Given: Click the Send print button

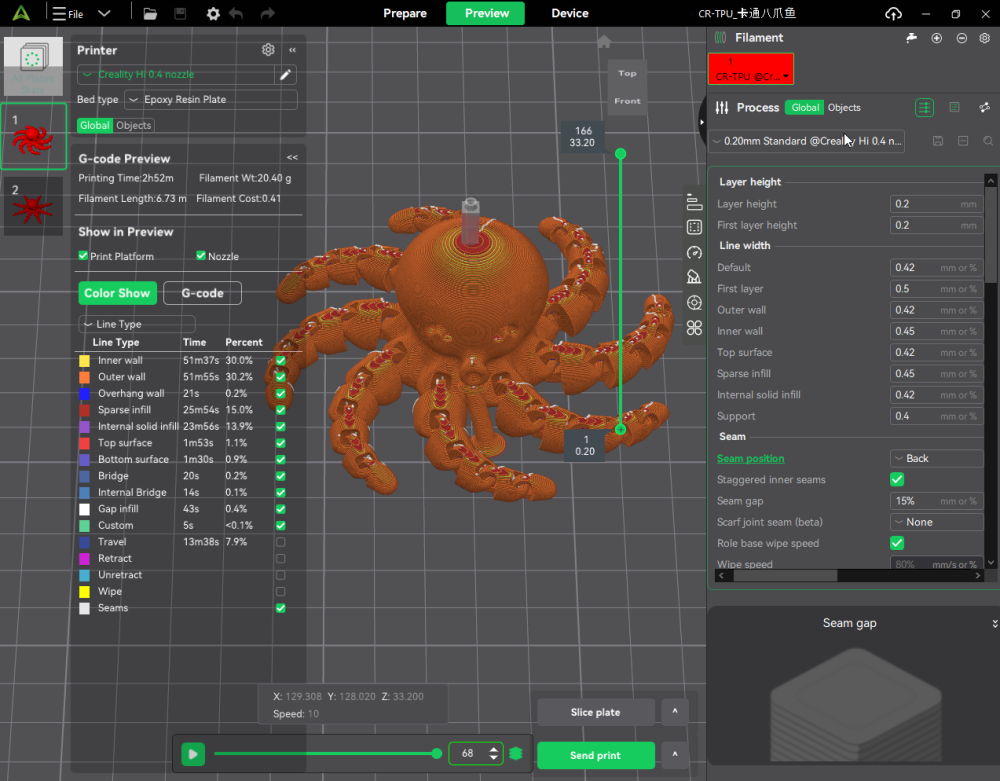Looking at the screenshot, I should point(595,756).
